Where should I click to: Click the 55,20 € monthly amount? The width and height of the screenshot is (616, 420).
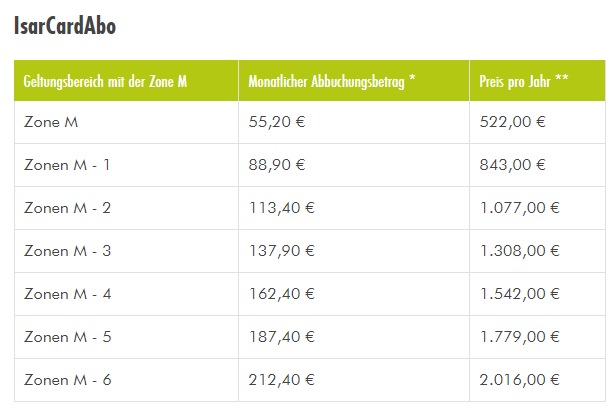point(277,122)
